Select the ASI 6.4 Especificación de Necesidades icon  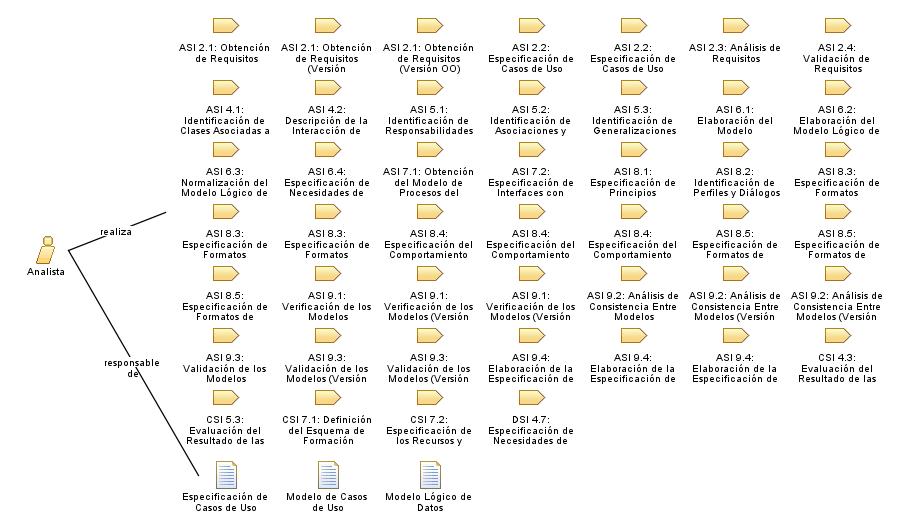(327, 150)
